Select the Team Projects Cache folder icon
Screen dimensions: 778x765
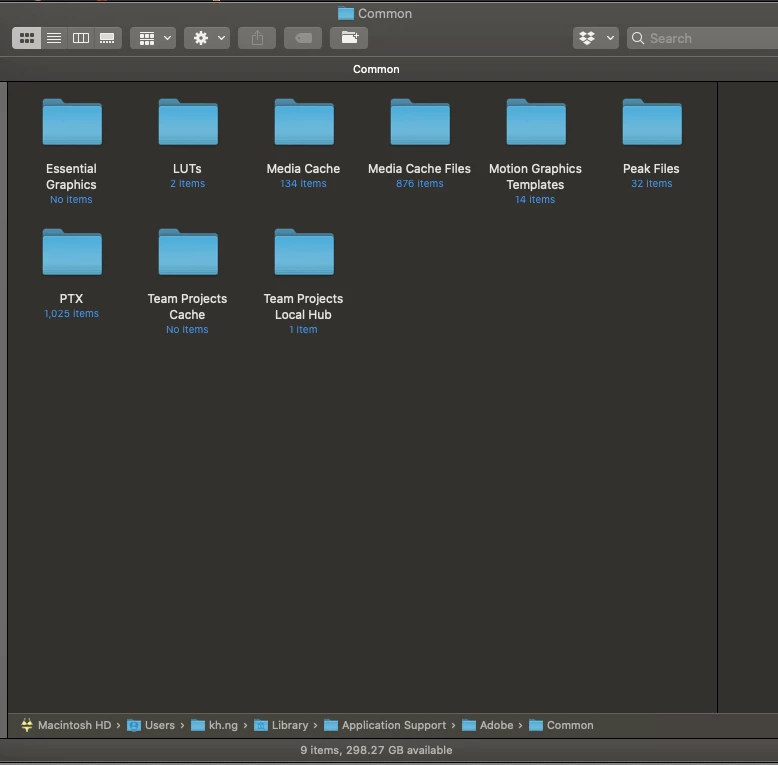pyautogui.click(x=188, y=252)
